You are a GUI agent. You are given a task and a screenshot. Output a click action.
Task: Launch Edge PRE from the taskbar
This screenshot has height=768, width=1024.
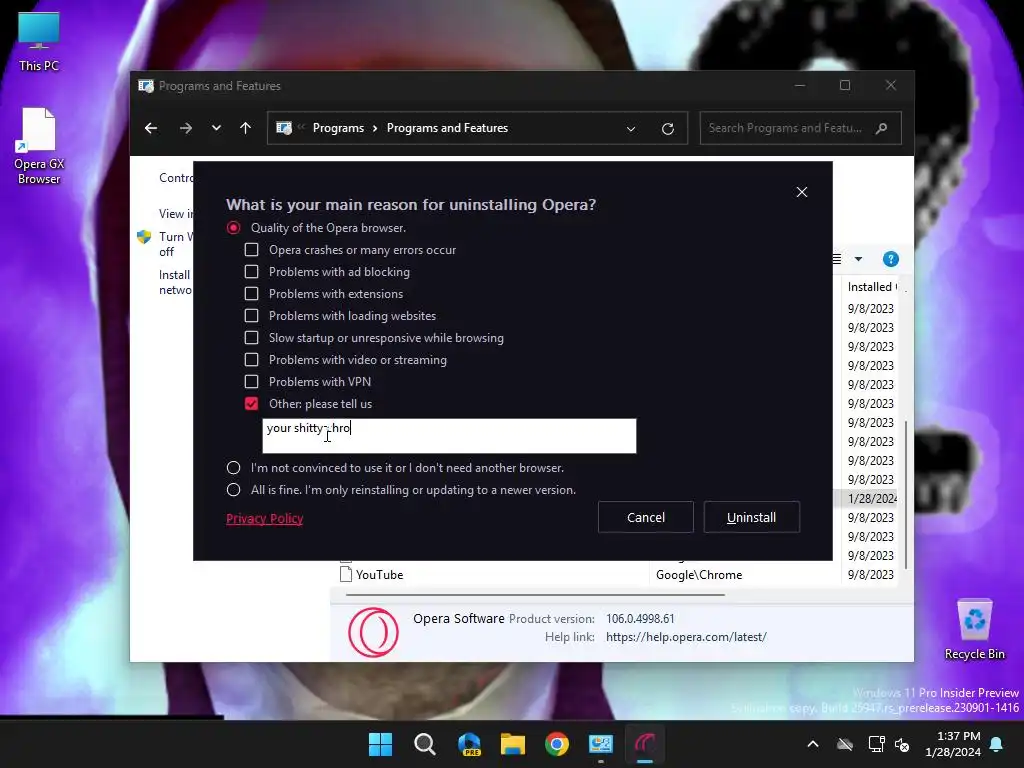click(x=469, y=744)
